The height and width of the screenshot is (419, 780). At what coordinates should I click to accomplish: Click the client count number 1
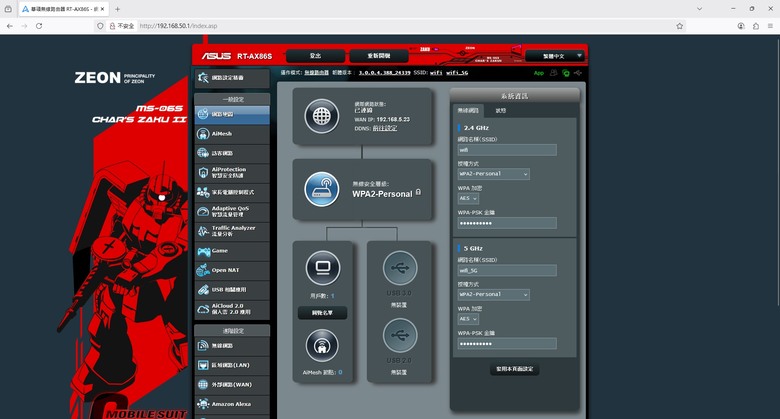click(x=332, y=296)
